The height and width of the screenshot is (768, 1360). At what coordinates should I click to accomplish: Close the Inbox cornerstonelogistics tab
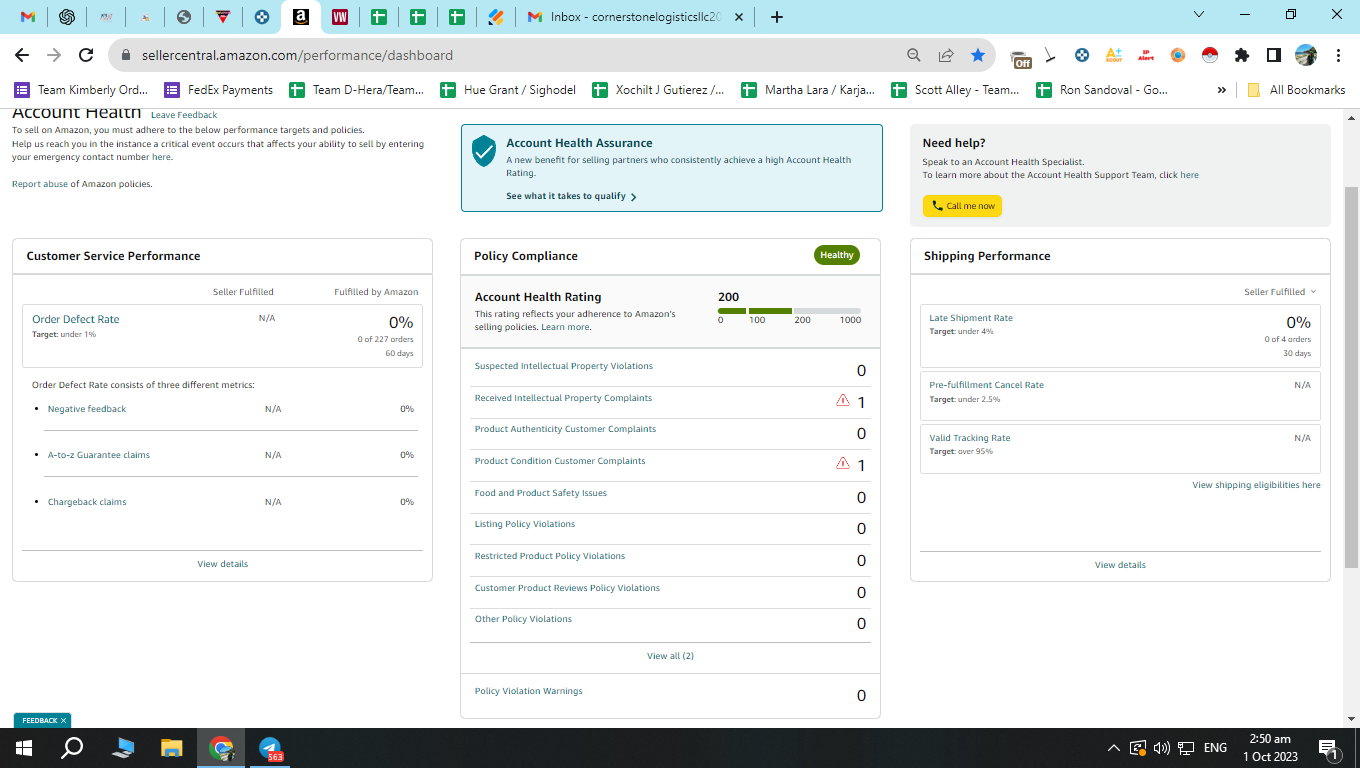click(737, 17)
